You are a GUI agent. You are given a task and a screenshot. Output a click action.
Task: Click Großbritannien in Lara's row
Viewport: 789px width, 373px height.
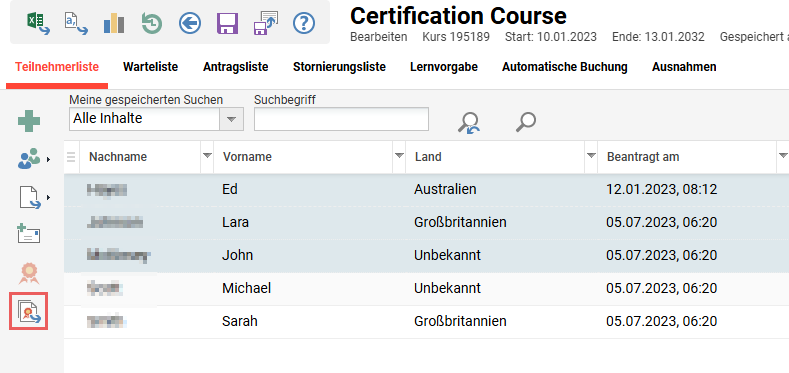pyautogui.click(x=460, y=222)
